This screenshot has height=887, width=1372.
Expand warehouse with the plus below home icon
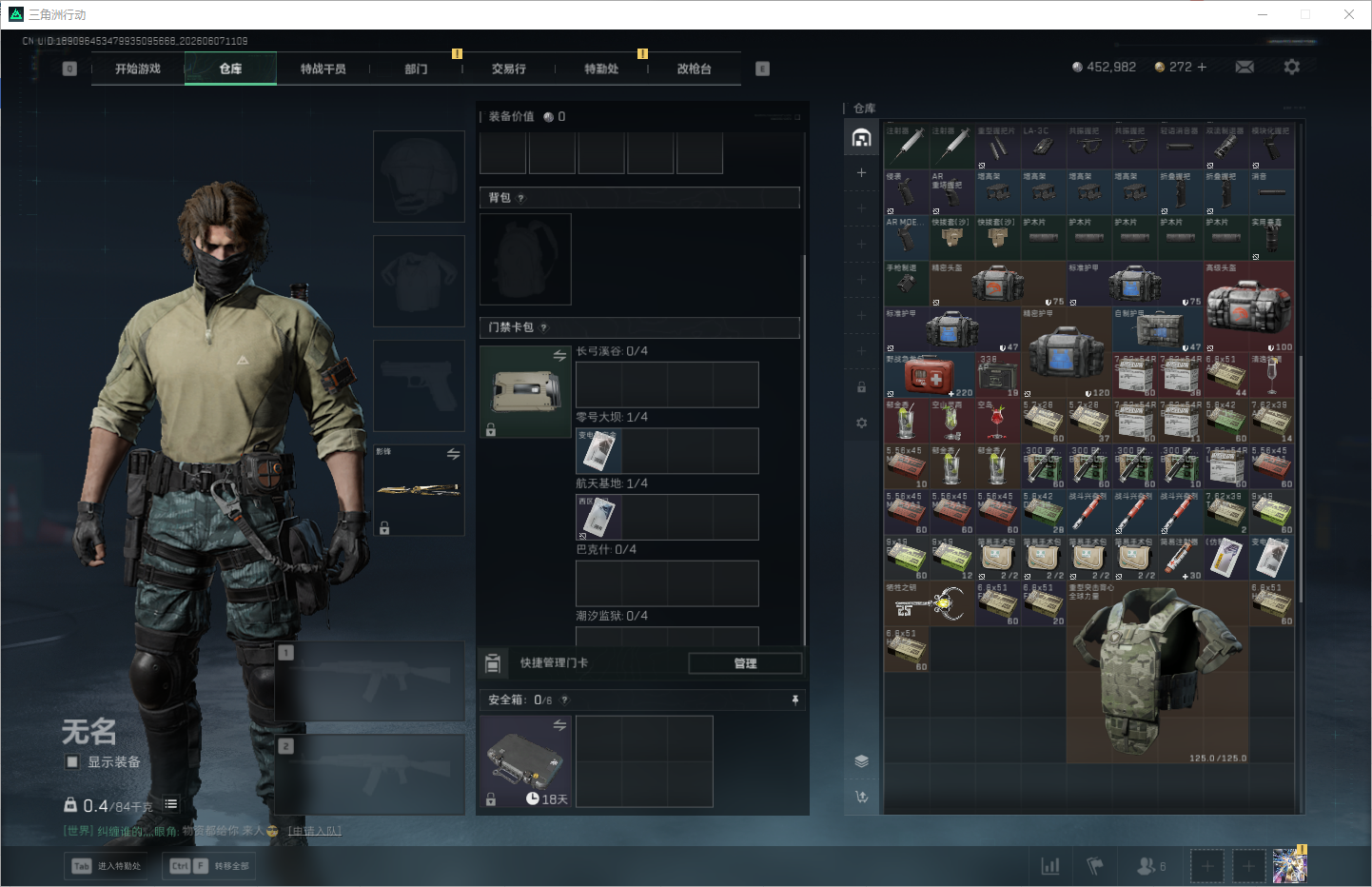click(x=861, y=172)
